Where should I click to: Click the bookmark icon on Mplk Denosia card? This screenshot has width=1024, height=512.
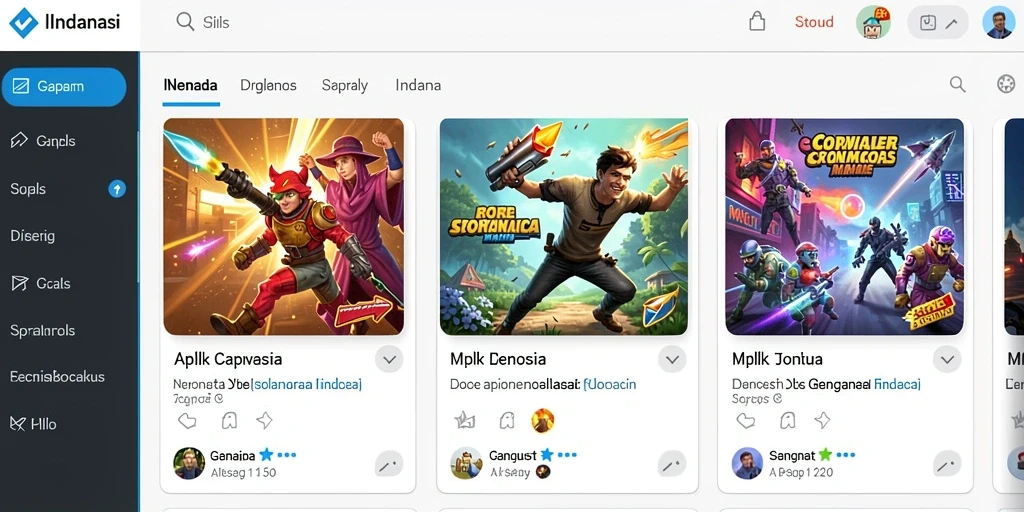tap(507, 420)
